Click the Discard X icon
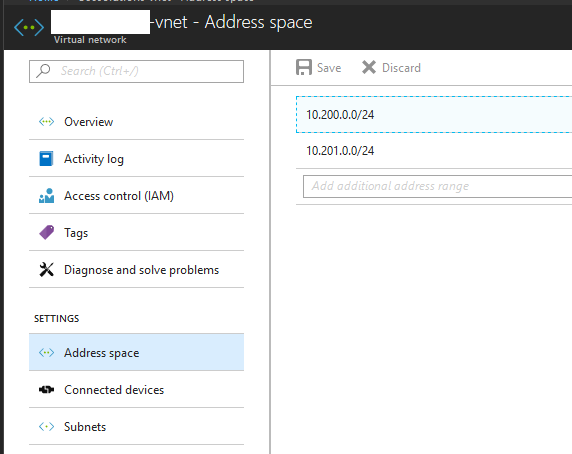Screen dimensions: 572x454 369,67
